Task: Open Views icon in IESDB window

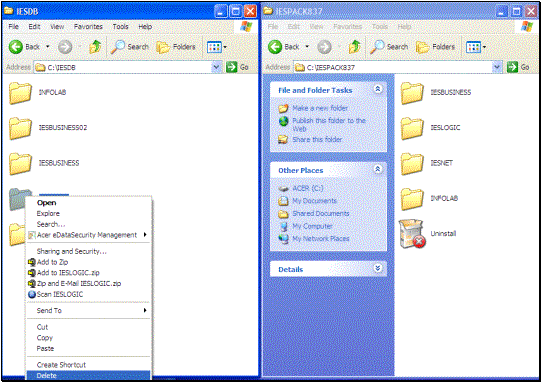Action: point(214,47)
